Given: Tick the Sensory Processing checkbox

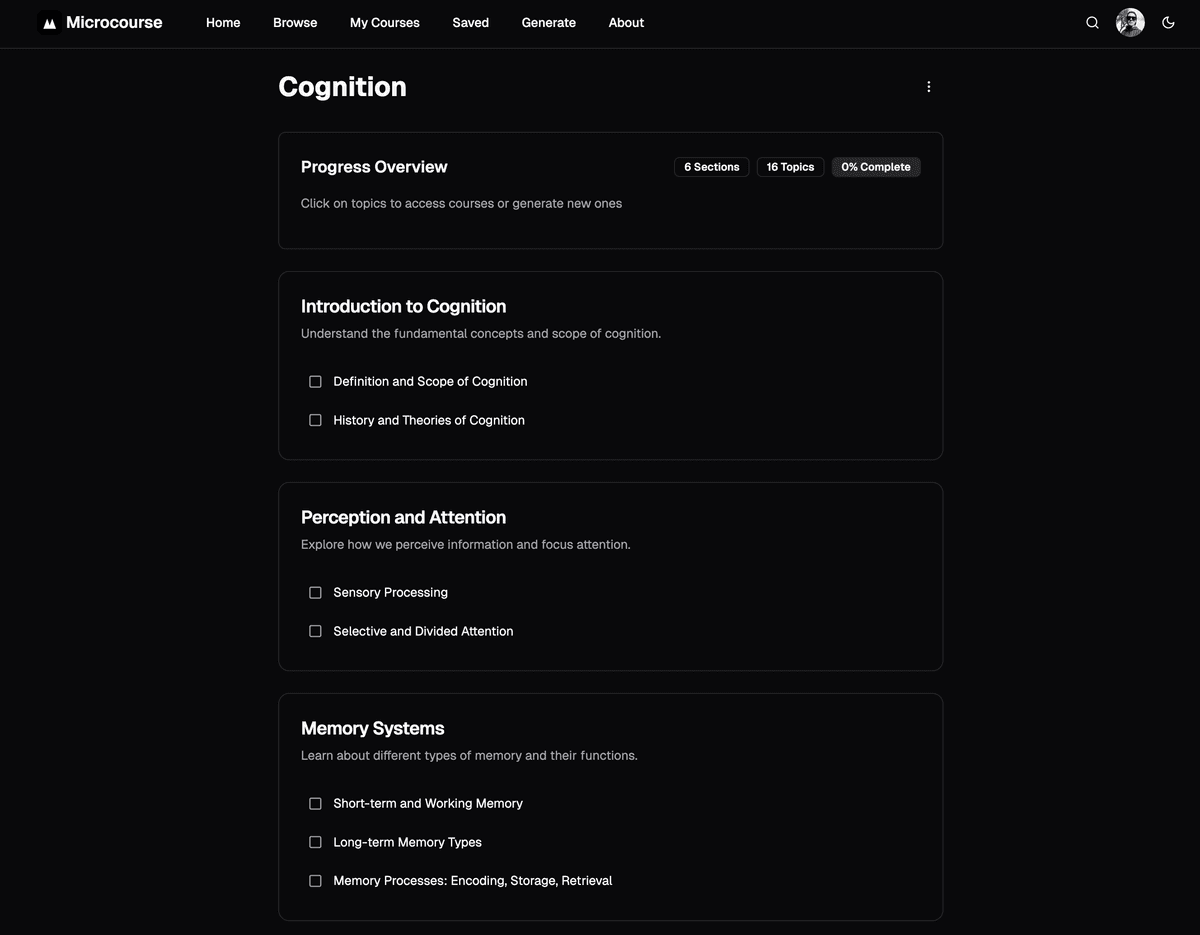Looking at the screenshot, I should pyautogui.click(x=315, y=593).
